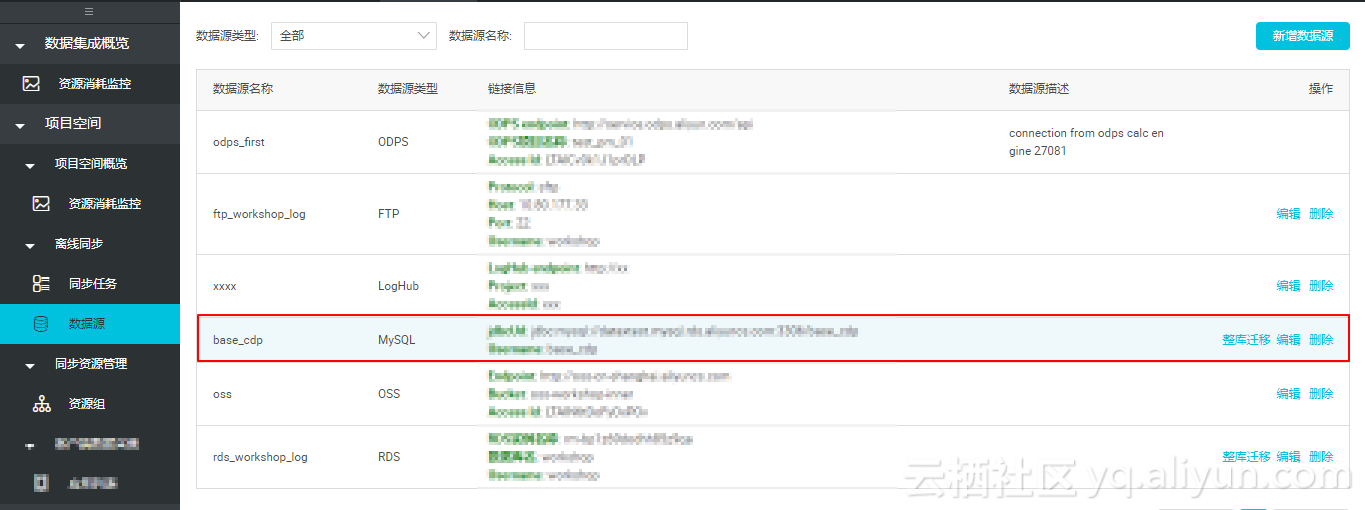
Task: Collapse the 同步资源管理 subsection arrow
Action: pyautogui.click(x=30, y=365)
